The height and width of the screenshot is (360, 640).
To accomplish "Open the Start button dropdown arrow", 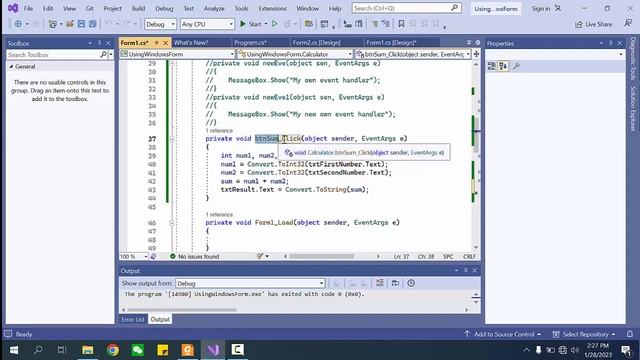I will tap(266, 24).
